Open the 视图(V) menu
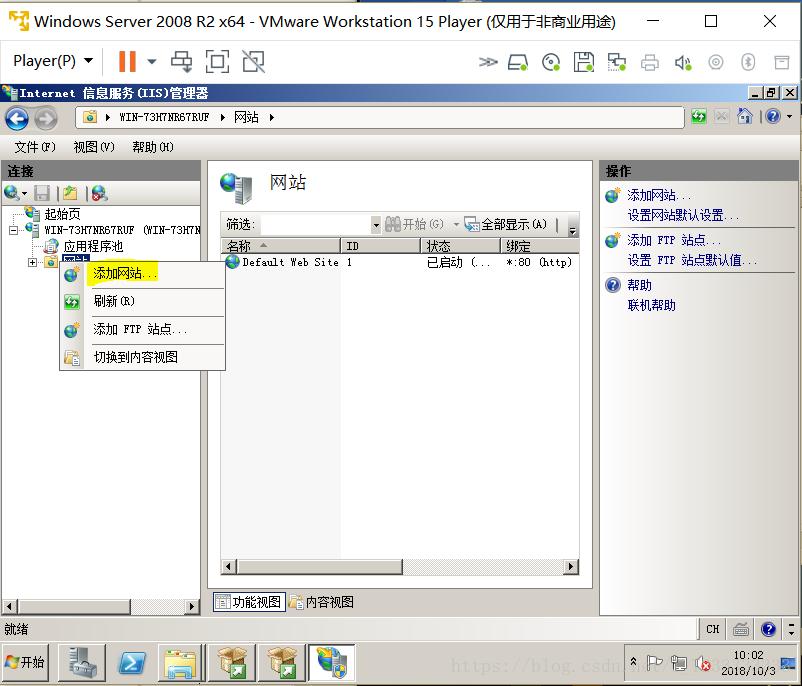802x686 pixels. (x=94, y=147)
